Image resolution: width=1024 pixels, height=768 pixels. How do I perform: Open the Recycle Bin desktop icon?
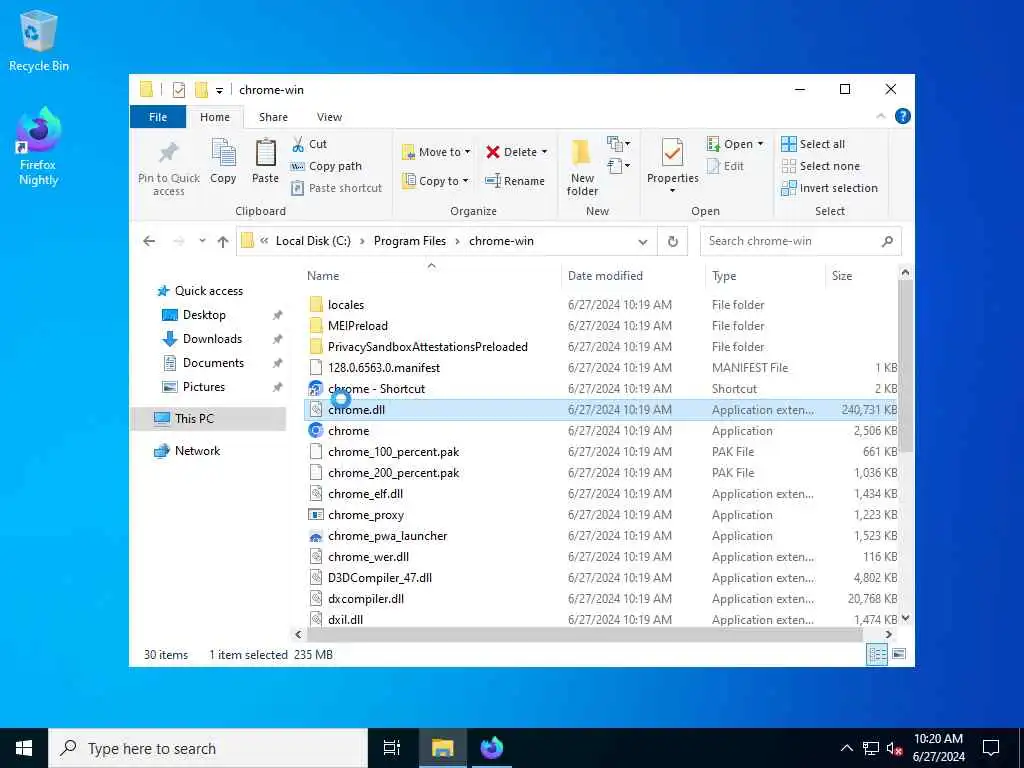coord(39,40)
